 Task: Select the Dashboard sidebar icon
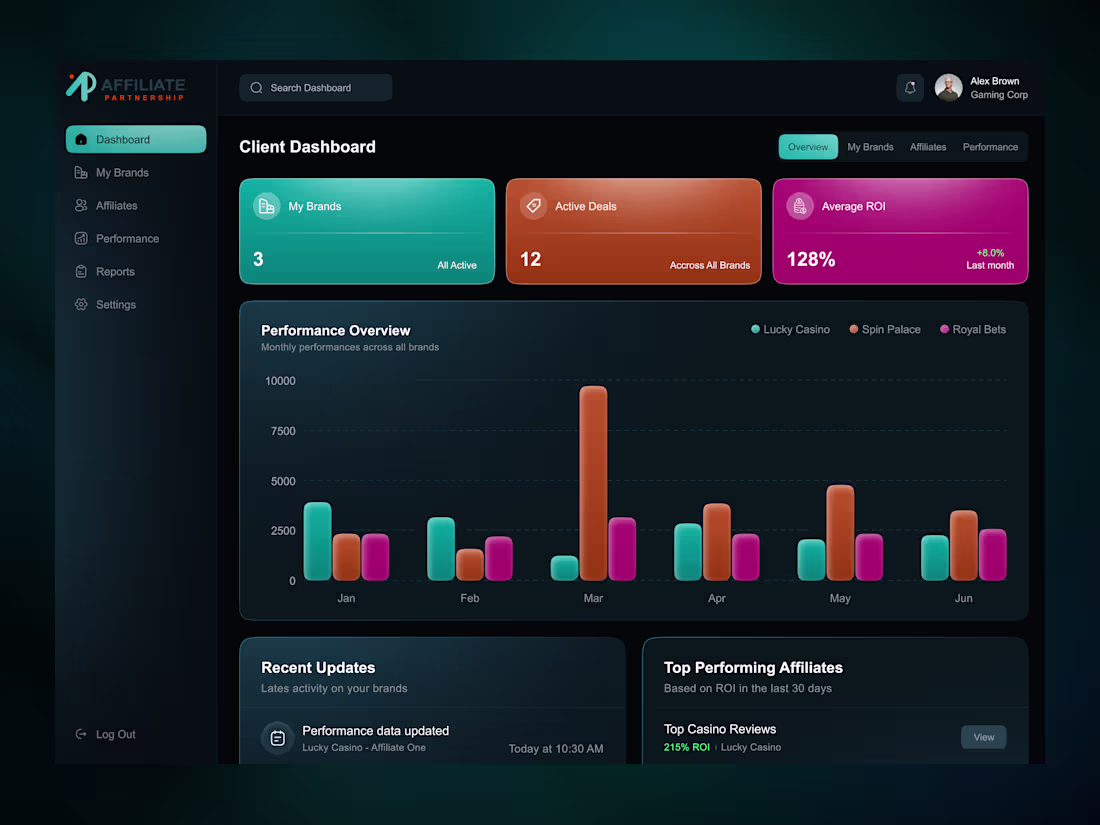(x=83, y=139)
